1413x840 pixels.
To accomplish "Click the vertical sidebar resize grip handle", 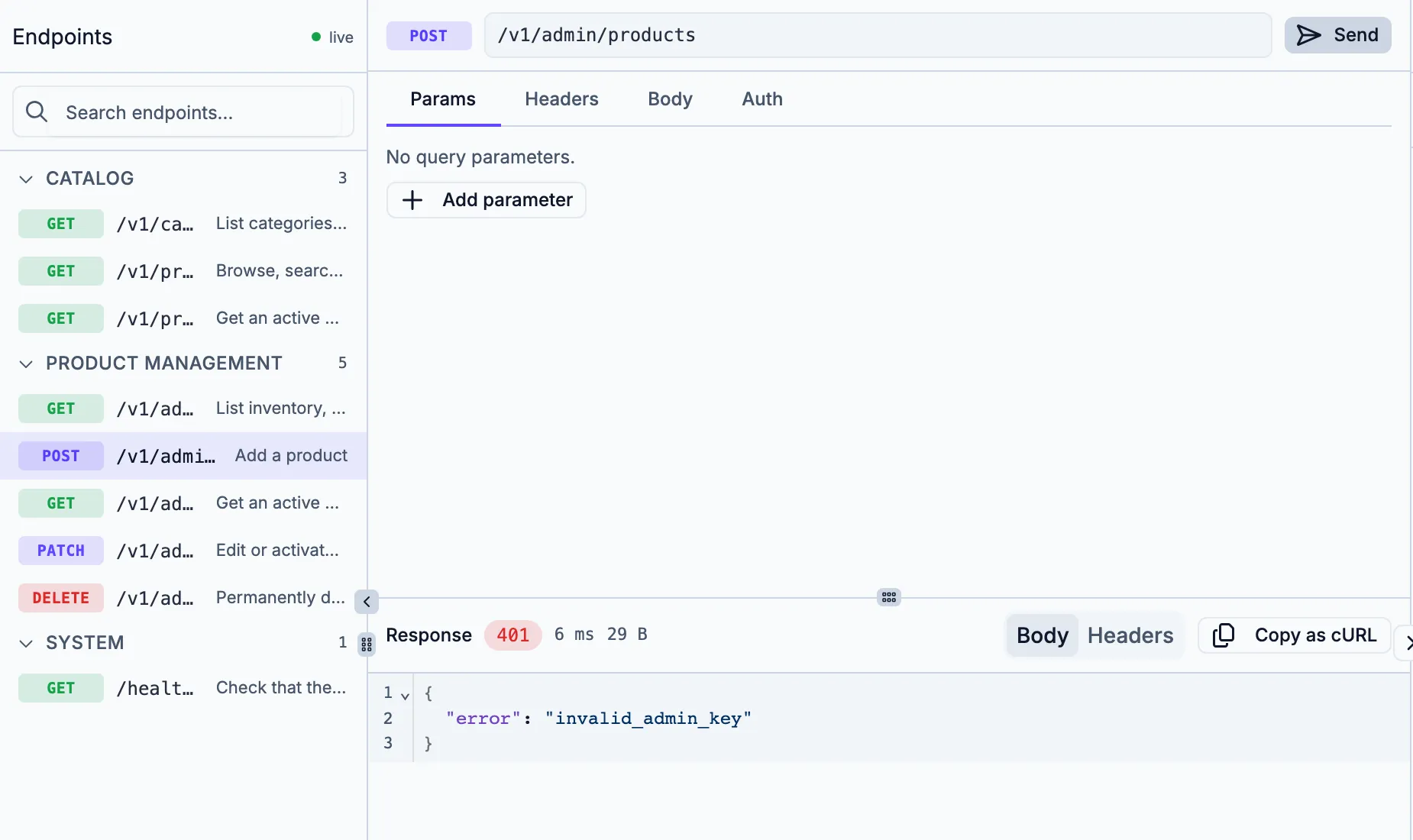I will (367, 645).
